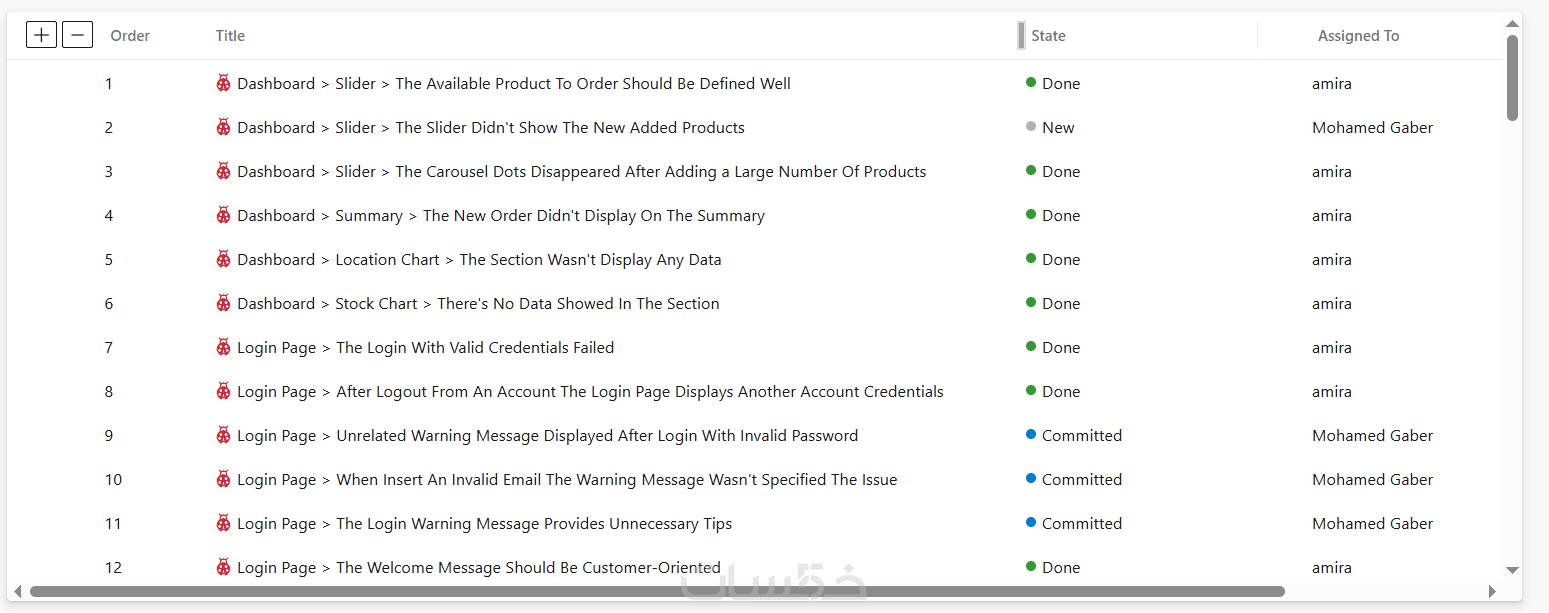Screen dimensions: 1549x613
Task: Click the scroll right arrow
Action: [x=1493, y=592]
